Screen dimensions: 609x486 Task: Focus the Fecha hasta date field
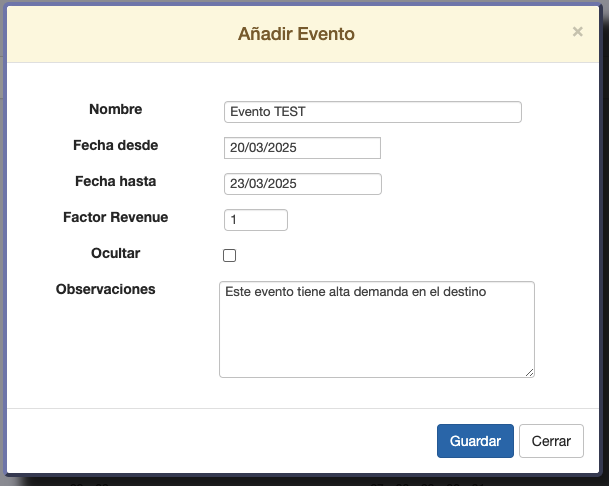(303, 184)
